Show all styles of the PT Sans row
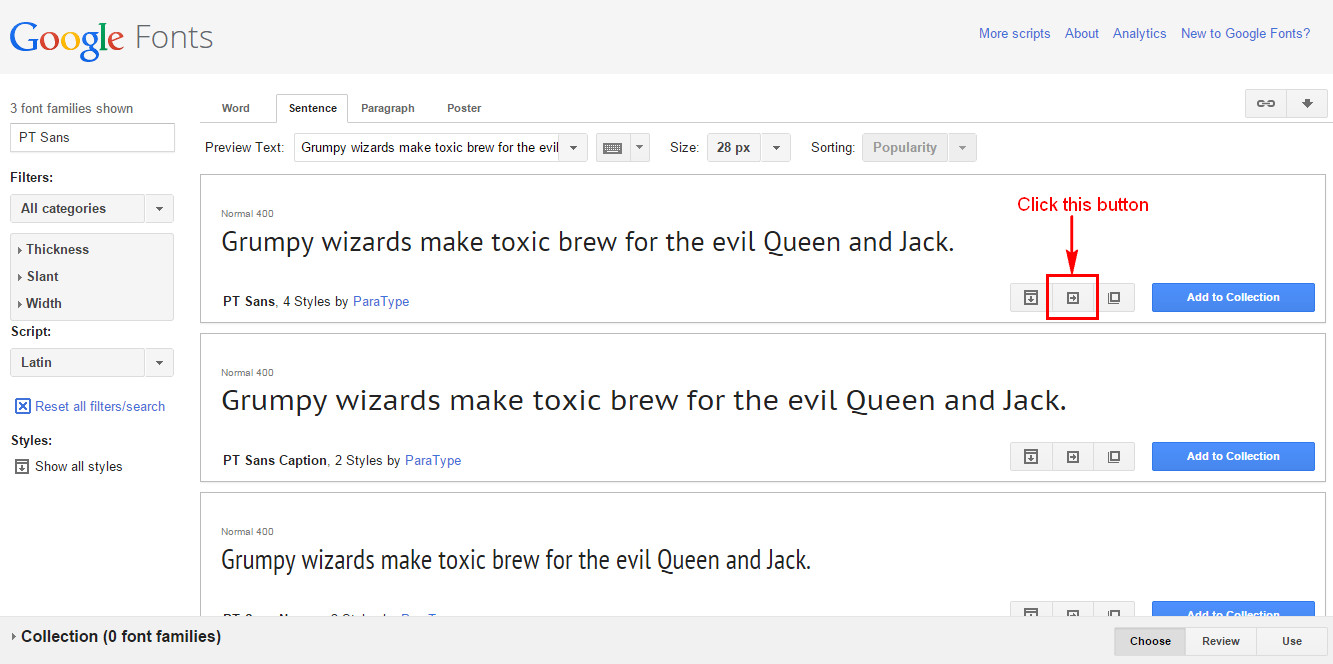This screenshot has height=664, width=1333. 1031,298
